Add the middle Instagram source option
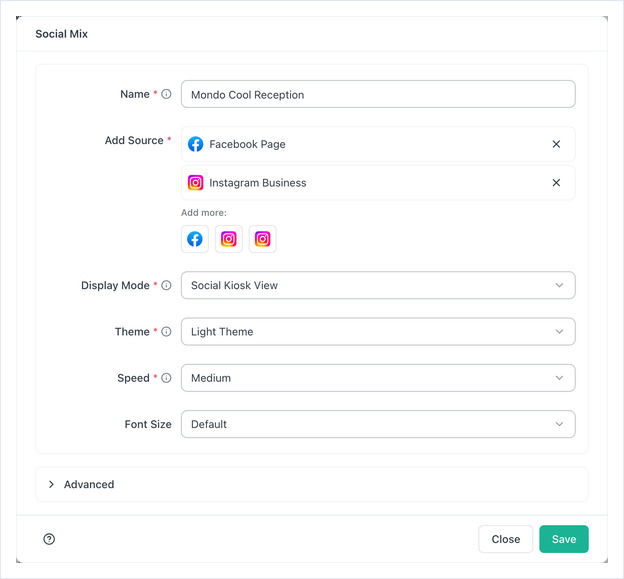The image size is (624, 579). [229, 239]
